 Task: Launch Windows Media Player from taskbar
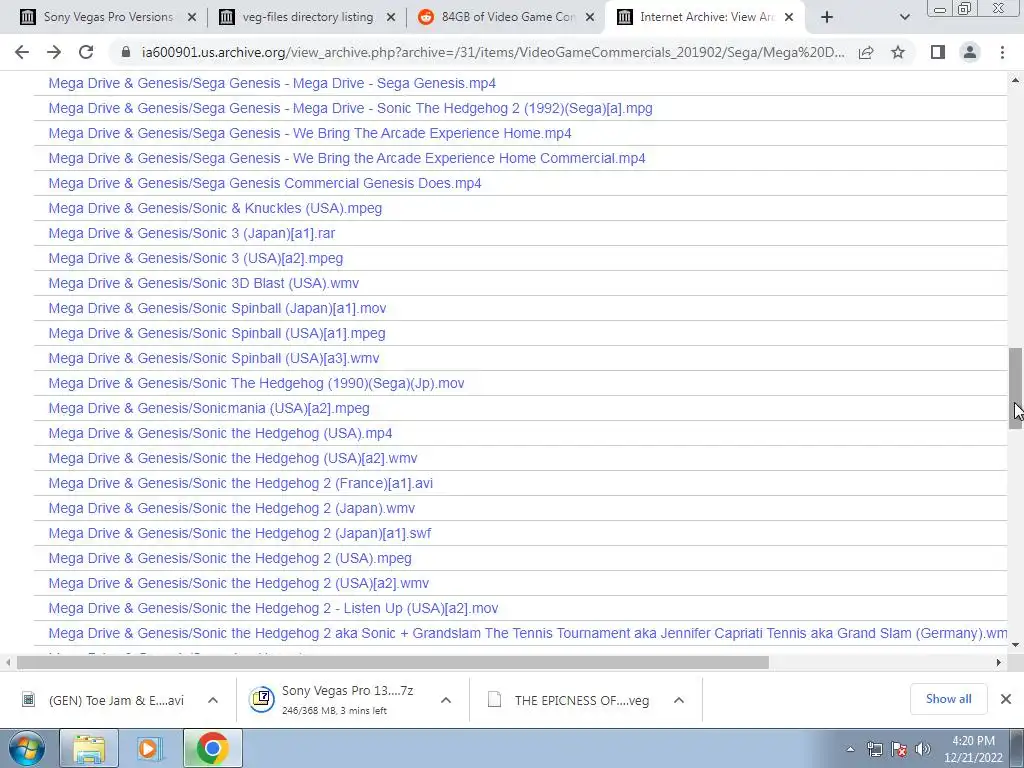[150, 748]
